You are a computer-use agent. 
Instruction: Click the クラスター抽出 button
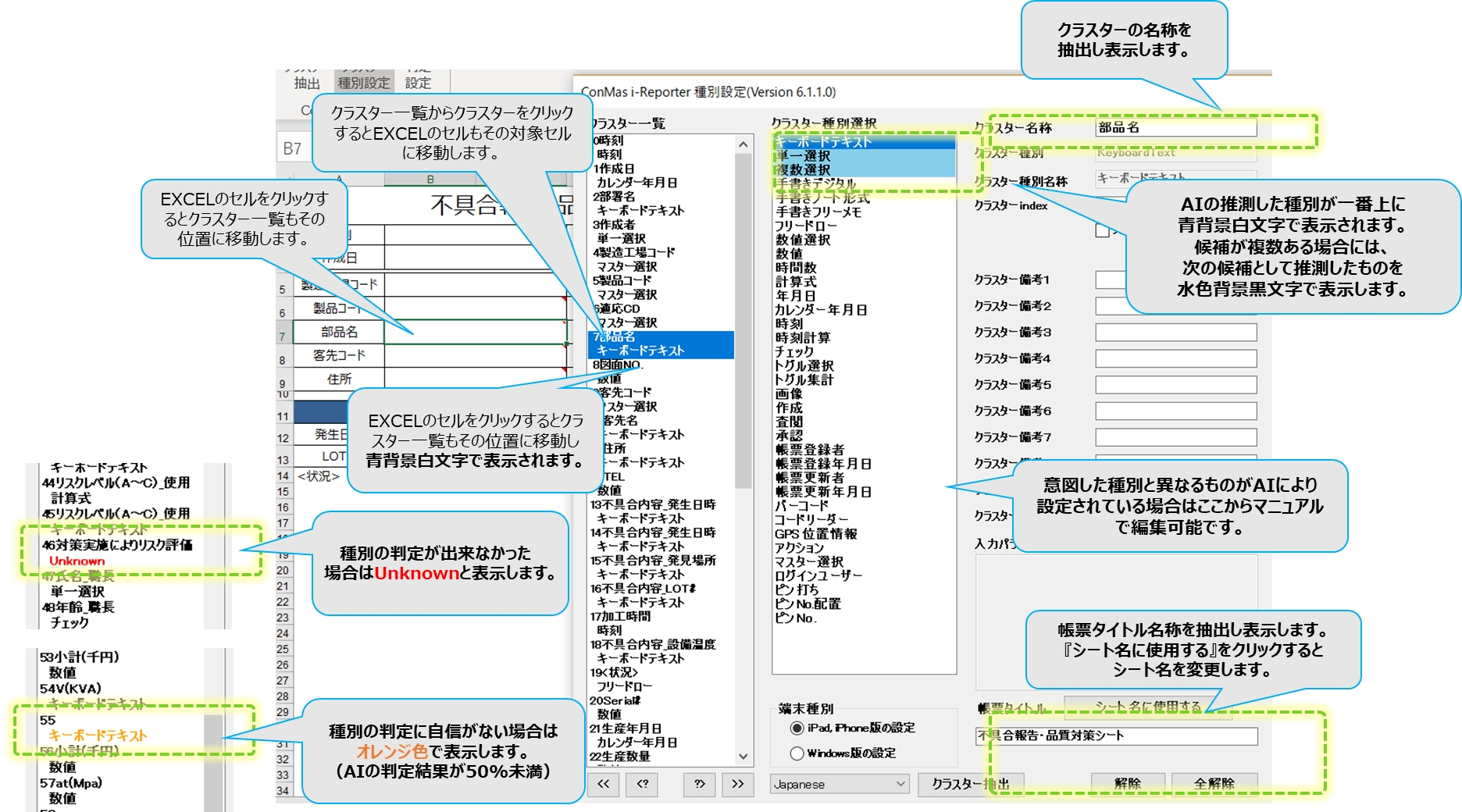969,783
